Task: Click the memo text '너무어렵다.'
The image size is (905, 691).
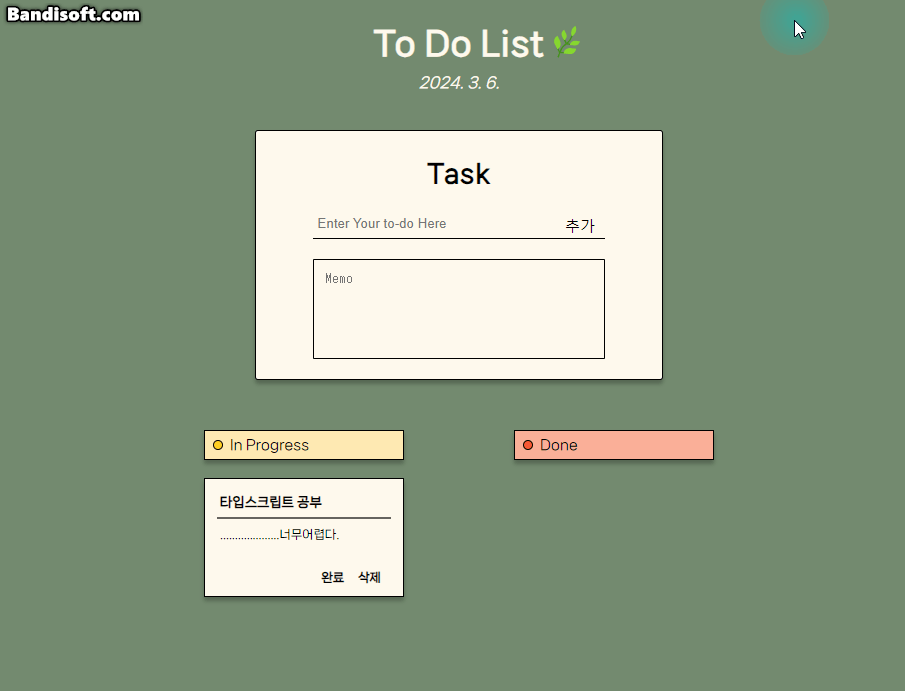Action: pos(309,535)
